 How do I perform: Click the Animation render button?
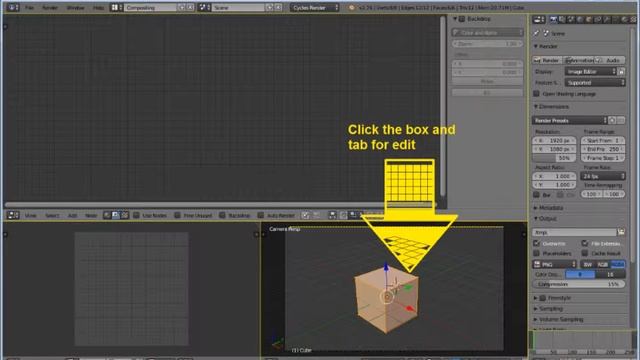[x=579, y=60]
